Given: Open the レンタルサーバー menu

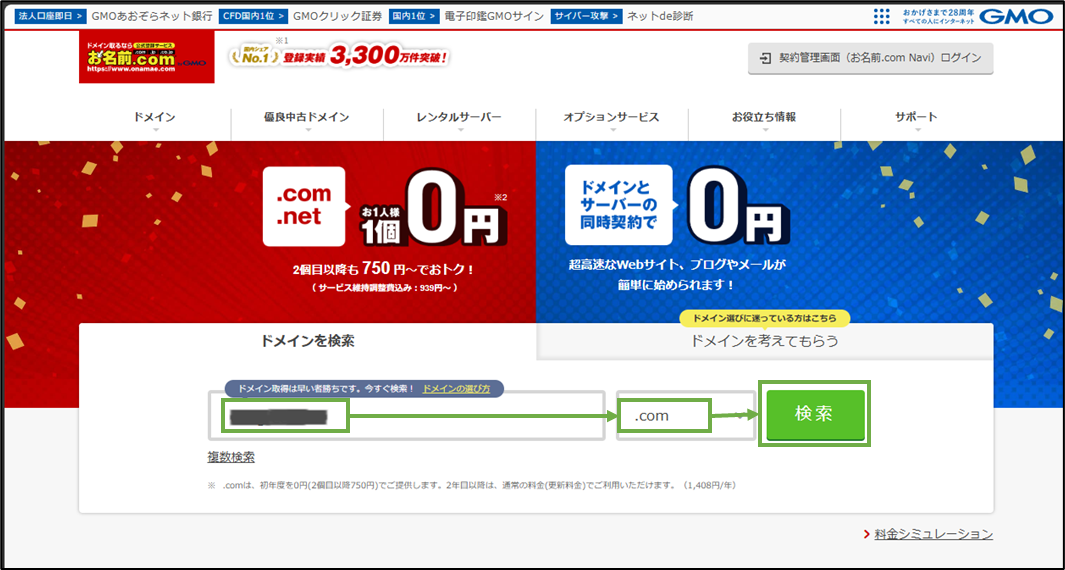Looking at the screenshot, I should coord(459,117).
